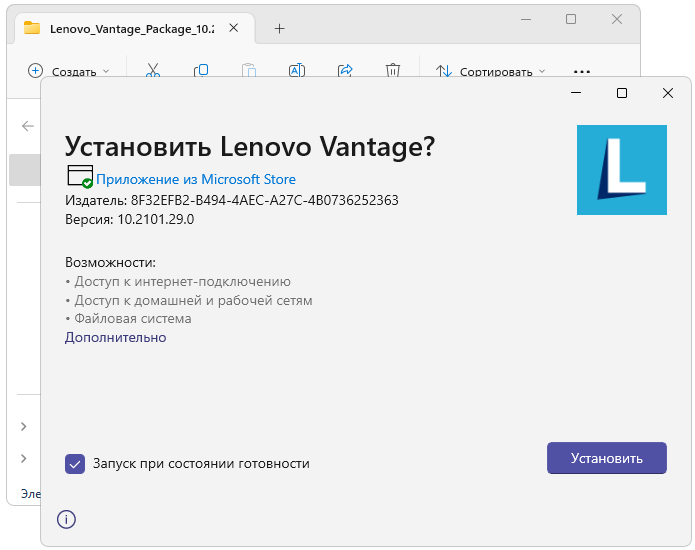The height and width of the screenshot is (550, 695).
Task: Go back using the Explorer back arrow
Action: coord(27,126)
